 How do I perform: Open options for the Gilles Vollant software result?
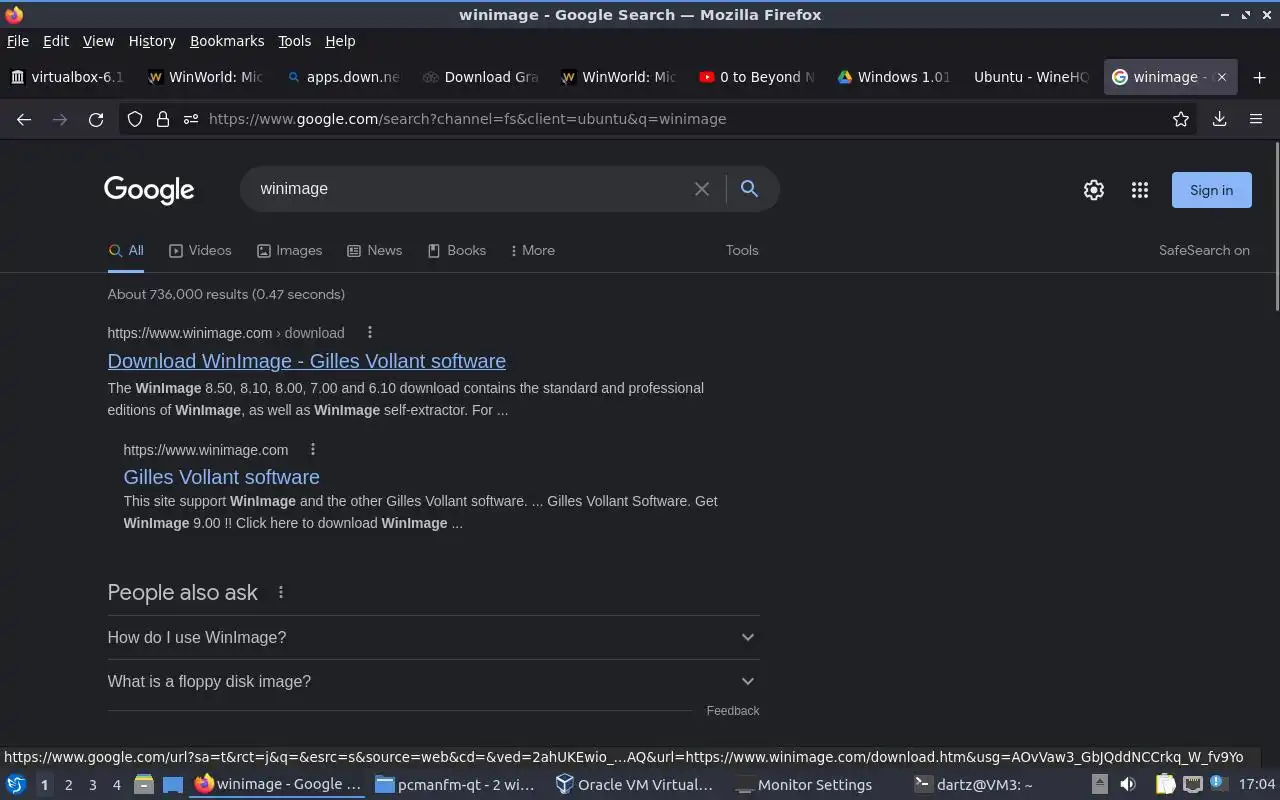pos(313,450)
